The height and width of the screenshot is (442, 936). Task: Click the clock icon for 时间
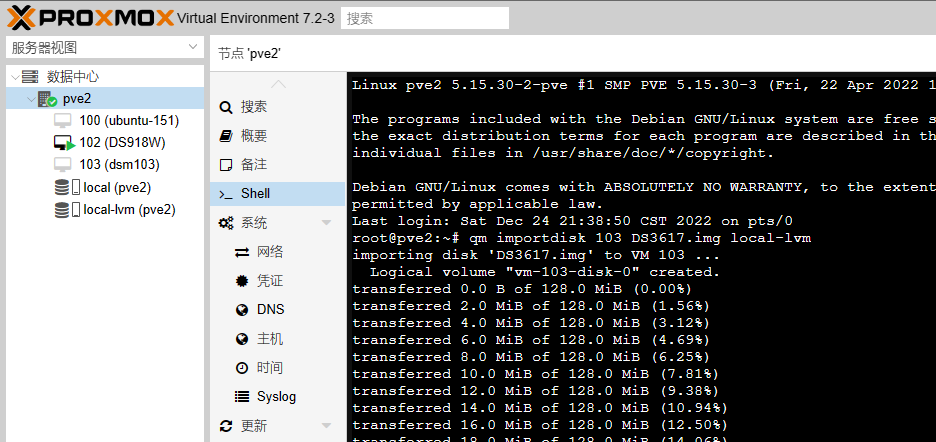coord(242,368)
